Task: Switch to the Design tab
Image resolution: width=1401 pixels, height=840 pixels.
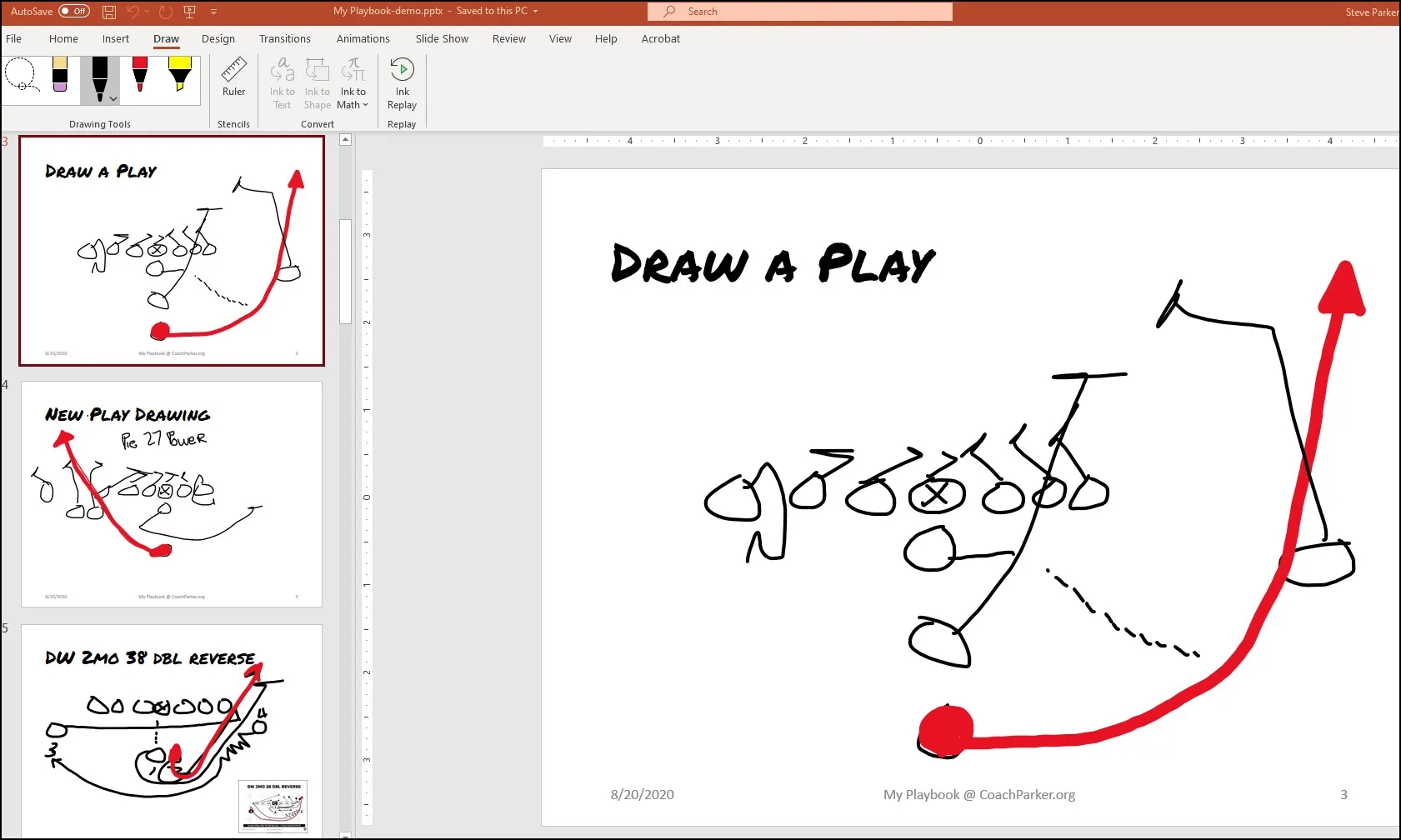Action: click(218, 39)
